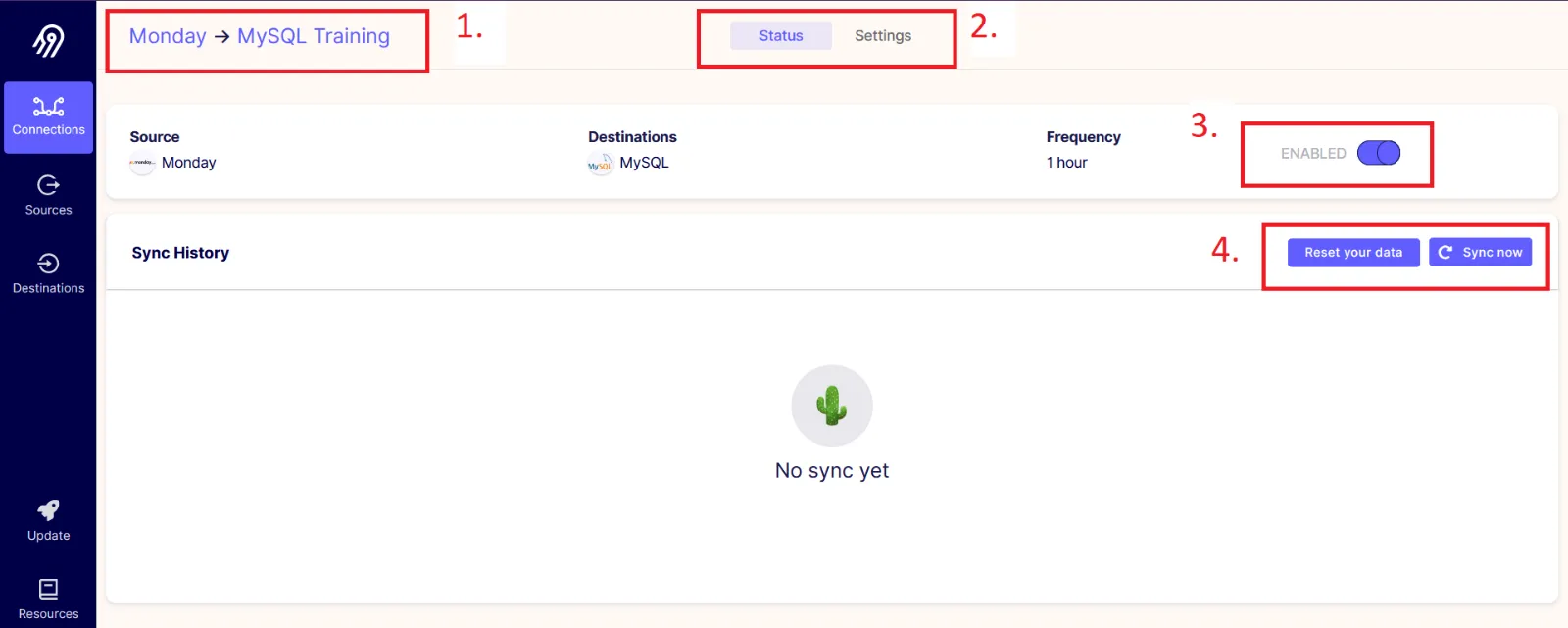Screen dimensions: 1568x628
Task: Click the MySQL destination name
Action: tap(644, 163)
